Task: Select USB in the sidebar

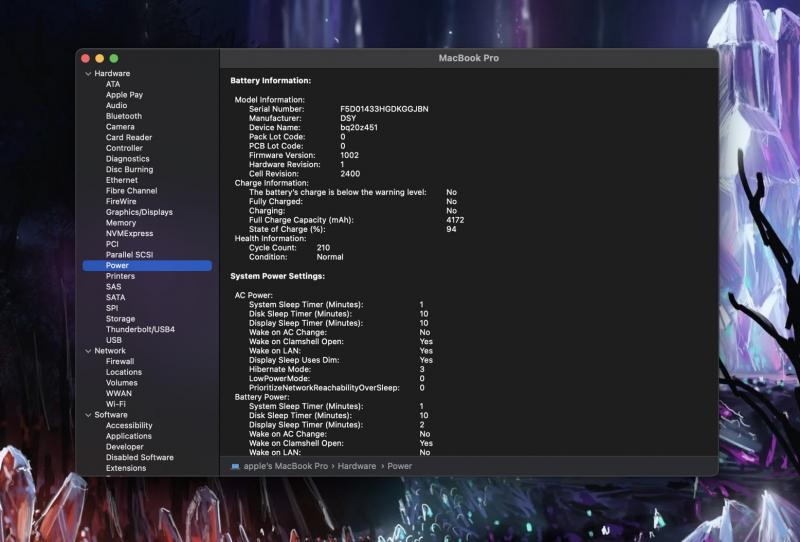Action: [x=113, y=340]
